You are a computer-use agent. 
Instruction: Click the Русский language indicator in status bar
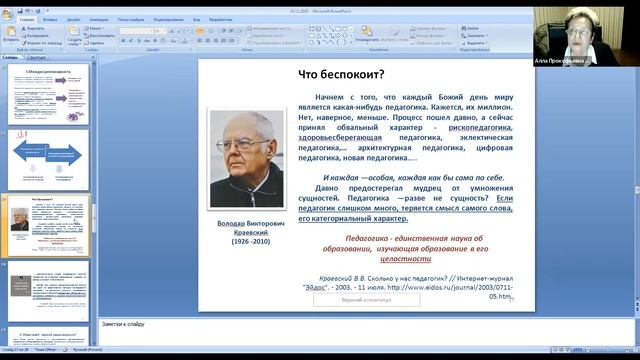87,350
